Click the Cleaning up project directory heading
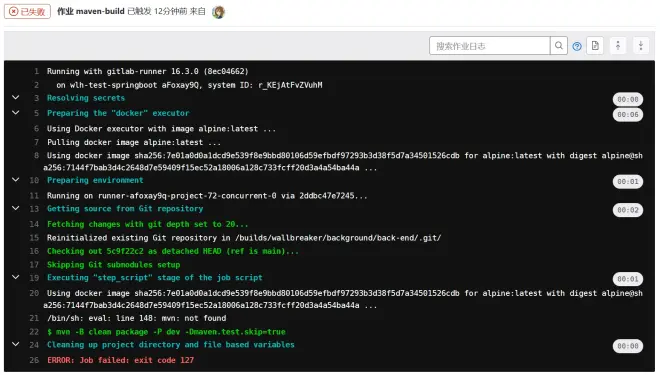The image size is (660, 375). coord(170,344)
